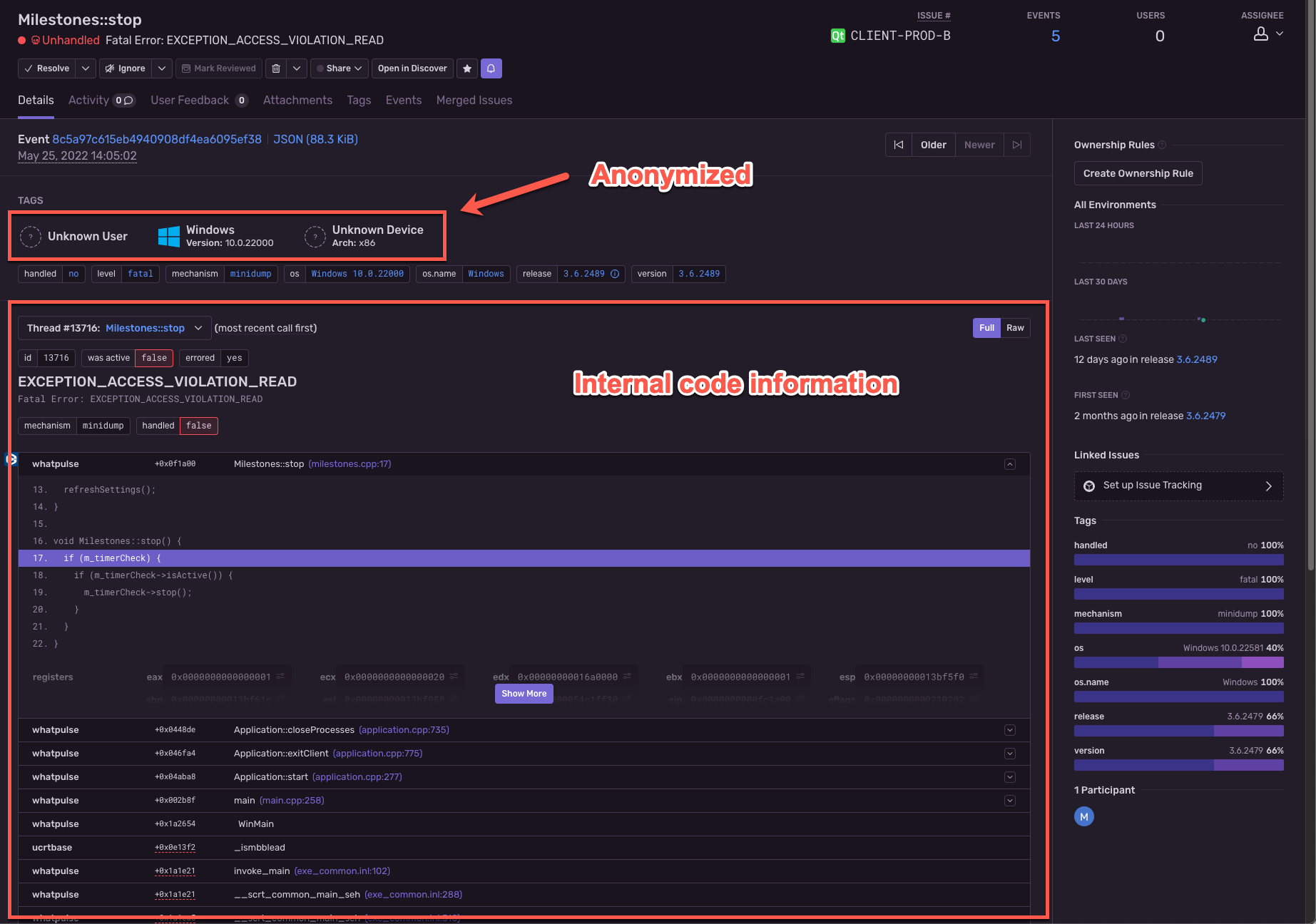Jump to the oldest event with skip icon
This screenshot has width=1316, height=924.
pyautogui.click(x=898, y=145)
